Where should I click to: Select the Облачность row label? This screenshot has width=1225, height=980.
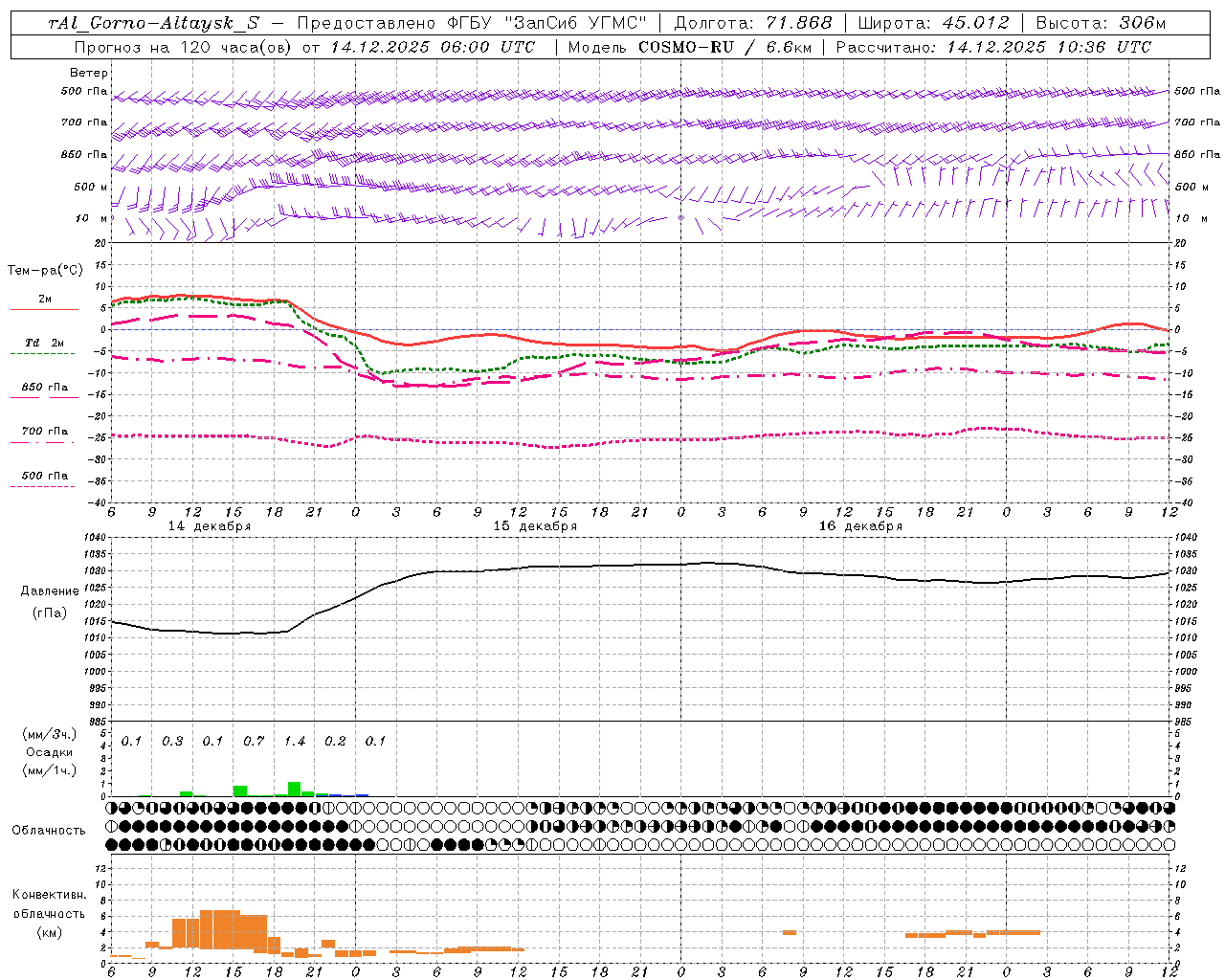(49, 830)
